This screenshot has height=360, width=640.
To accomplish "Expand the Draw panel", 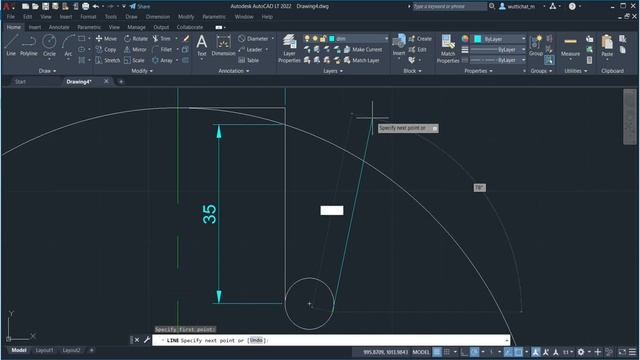I will tap(47, 71).
